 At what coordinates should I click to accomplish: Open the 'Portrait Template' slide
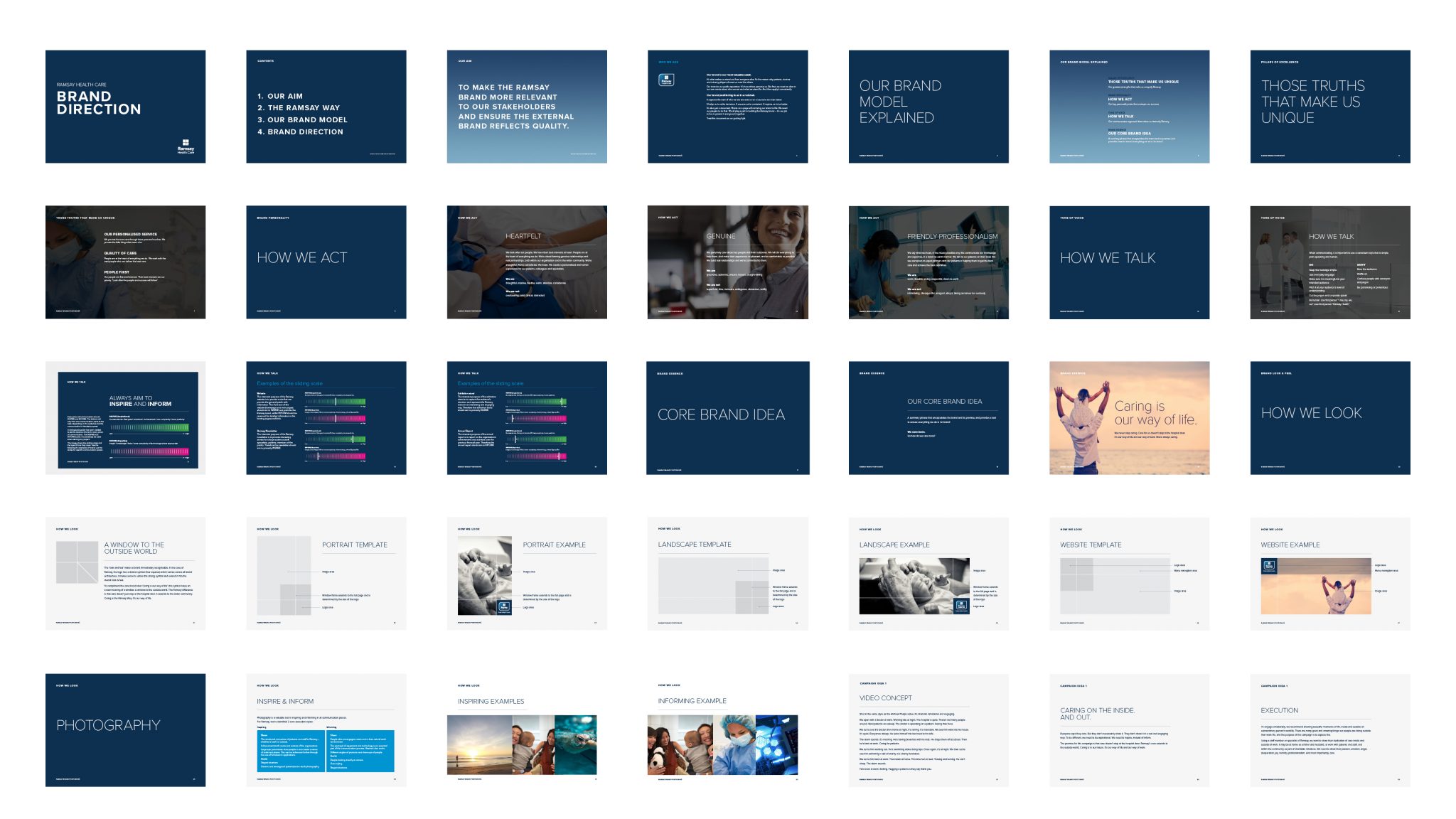point(326,574)
